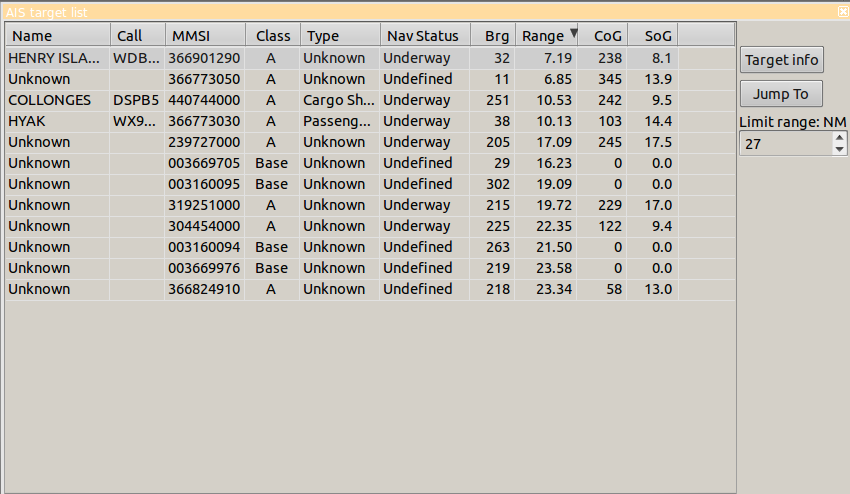
Task: Select base station row MMSI 003160095
Action: coord(205,184)
